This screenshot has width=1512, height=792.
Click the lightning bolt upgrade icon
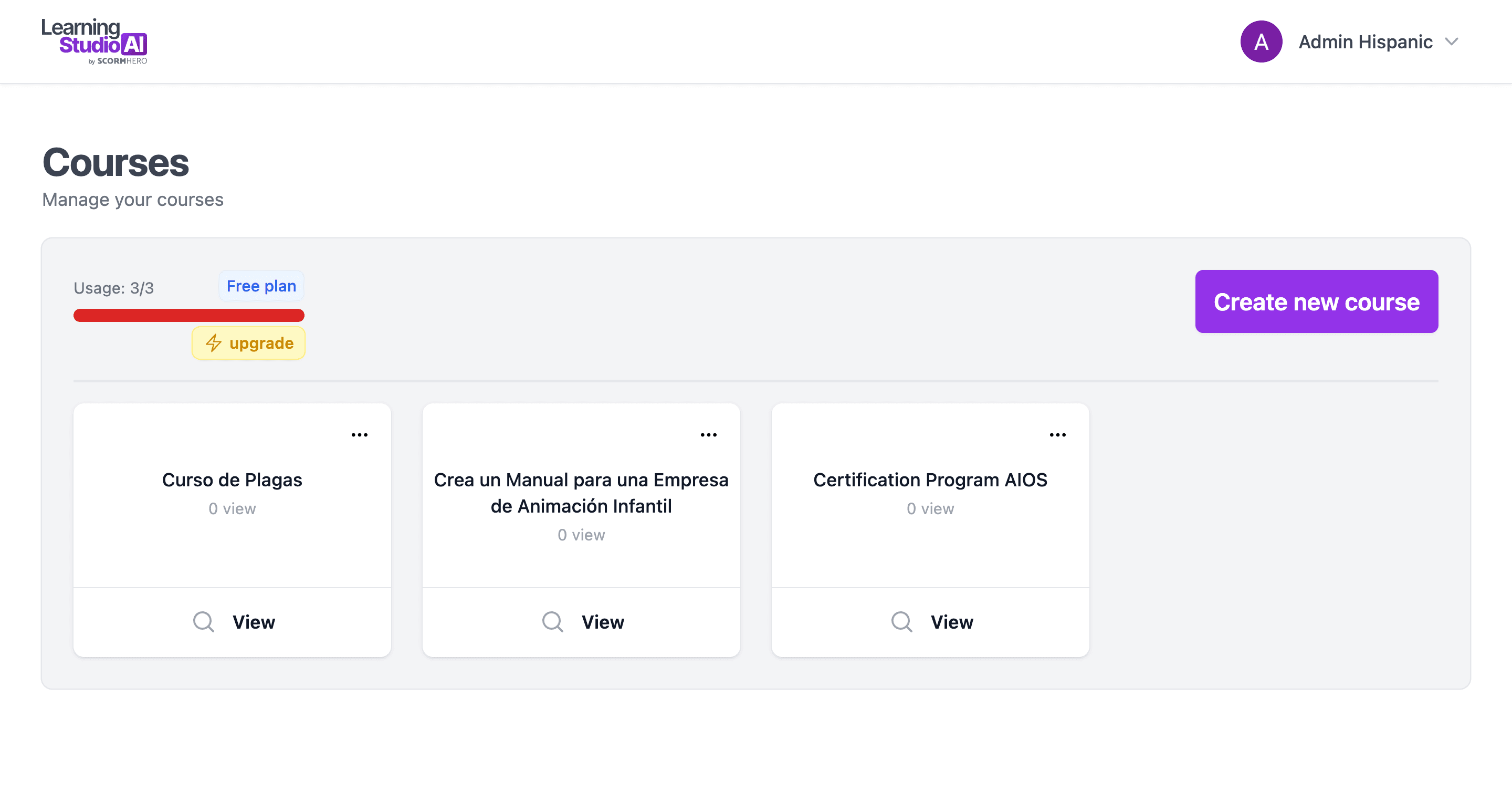pos(214,343)
